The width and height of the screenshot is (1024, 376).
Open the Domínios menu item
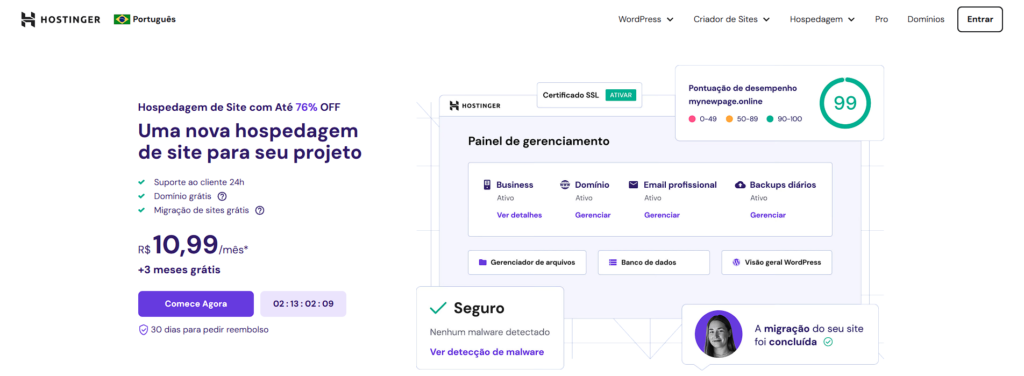[925, 20]
